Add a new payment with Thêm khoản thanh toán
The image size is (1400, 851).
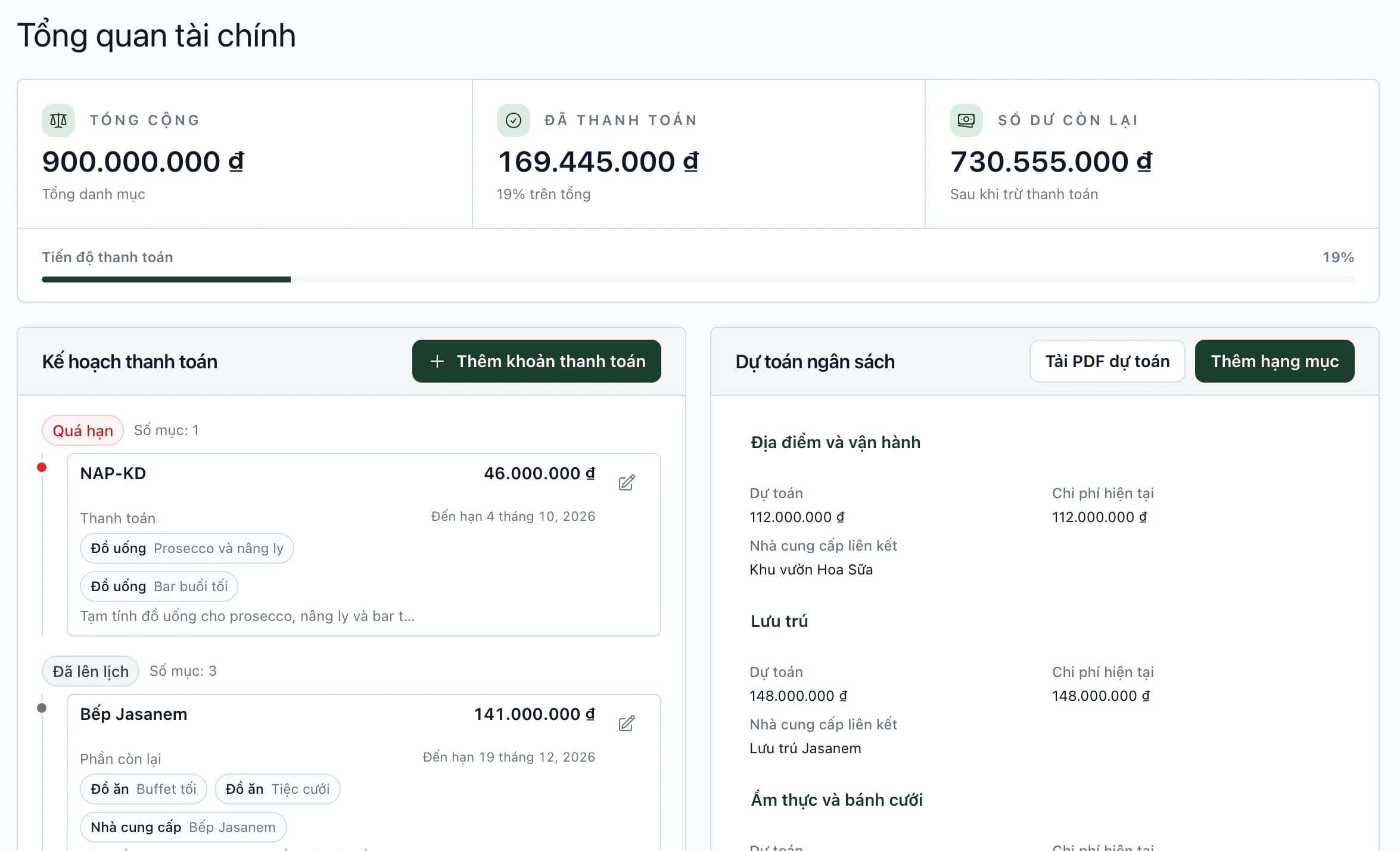[536, 361]
